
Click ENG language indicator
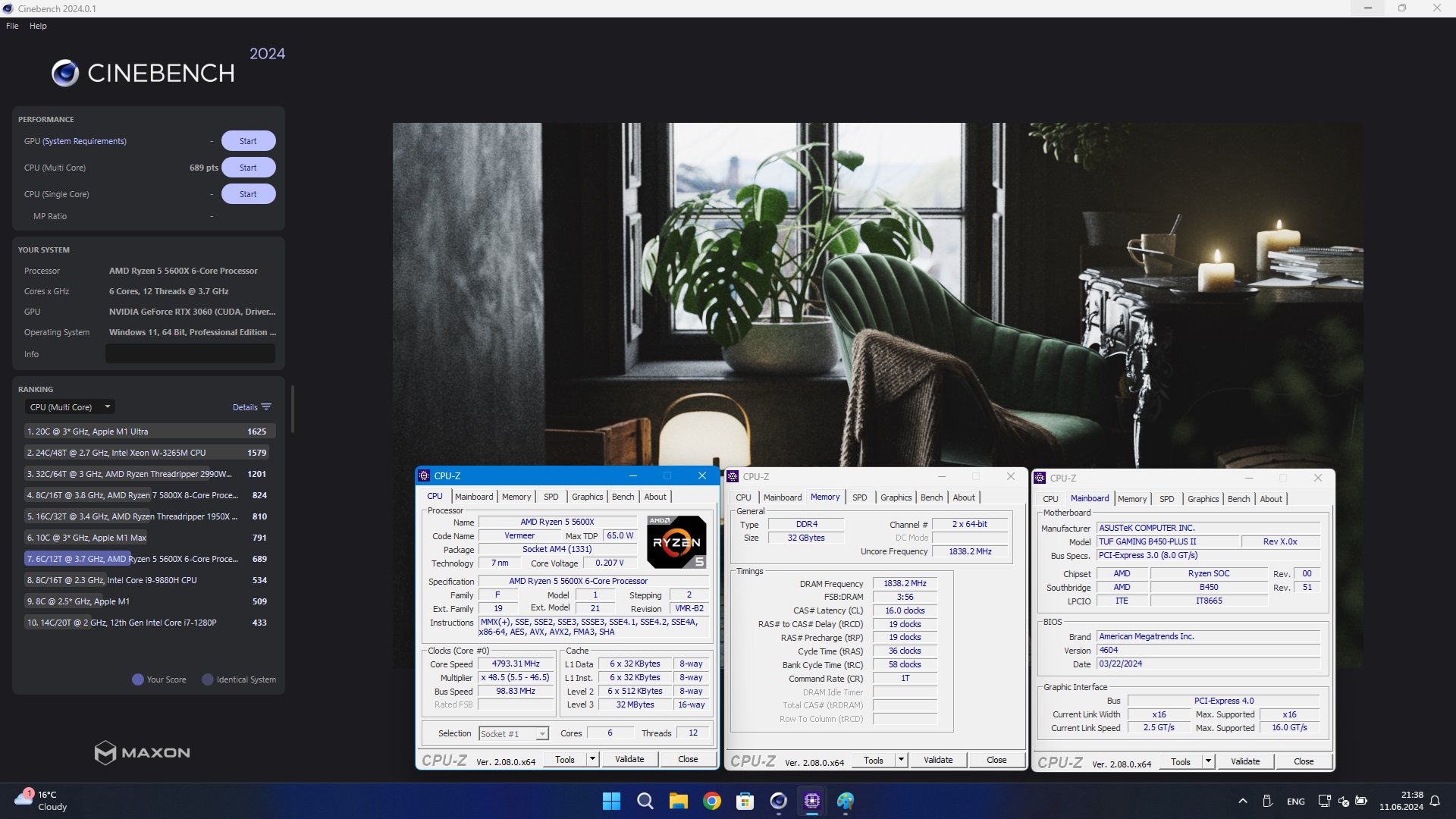1295,802
